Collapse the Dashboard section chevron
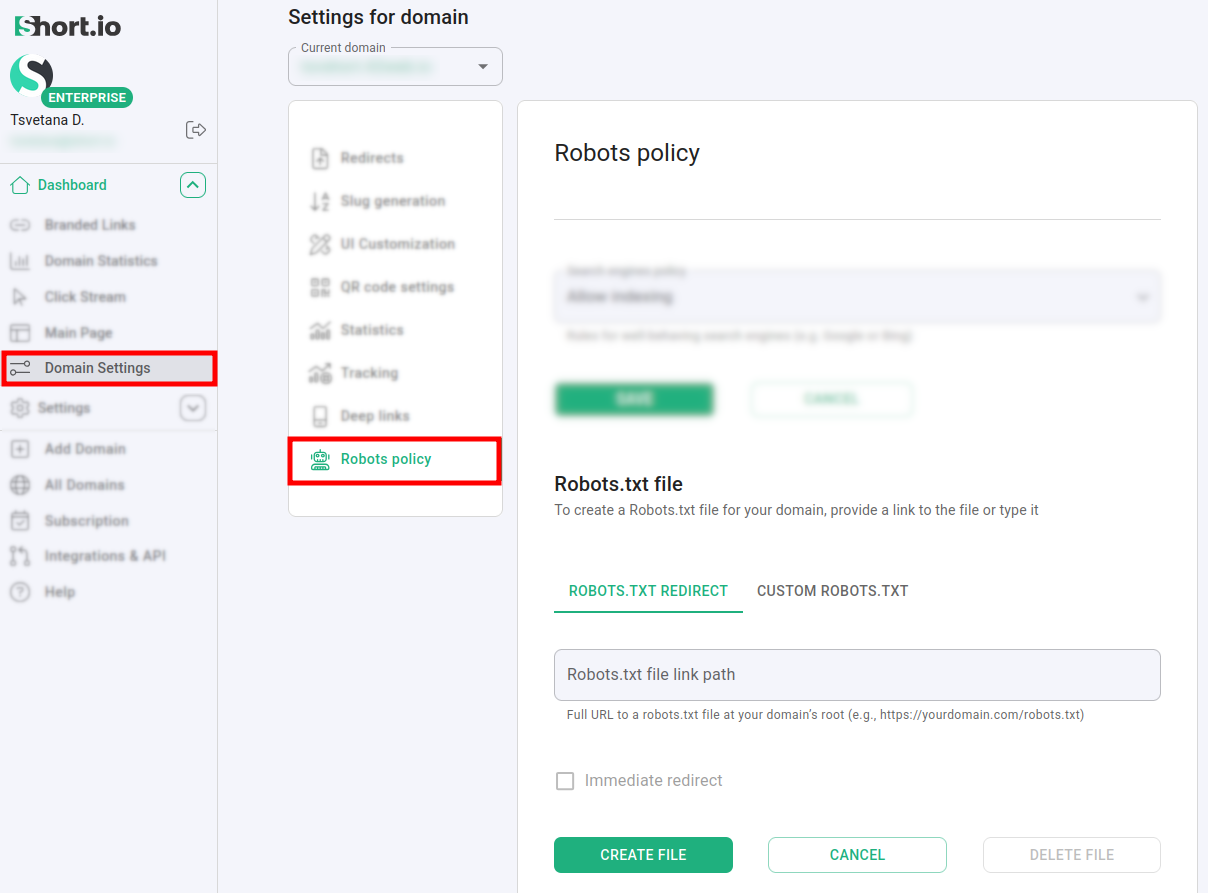Image resolution: width=1208 pixels, height=893 pixels. [193, 185]
